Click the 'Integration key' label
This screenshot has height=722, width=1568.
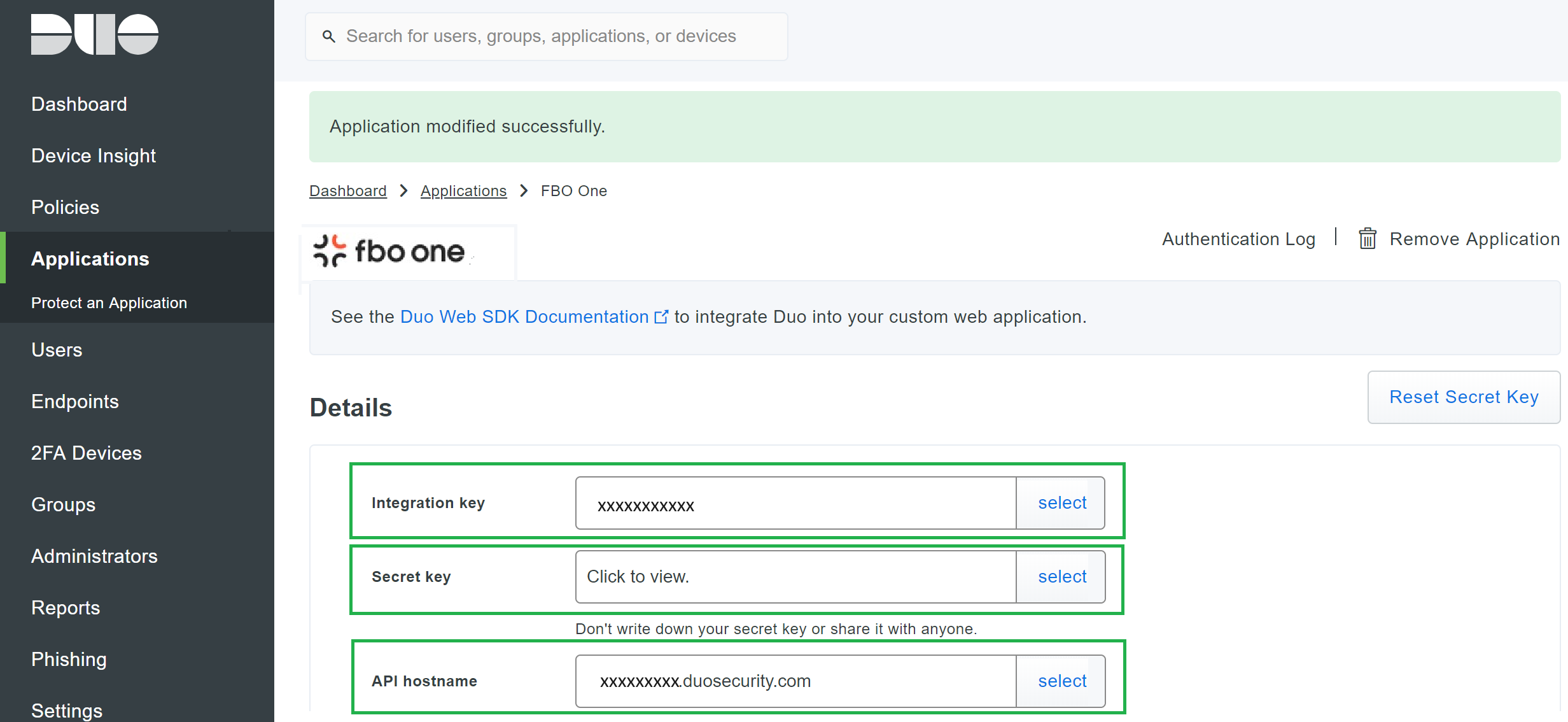click(x=428, y=503)
